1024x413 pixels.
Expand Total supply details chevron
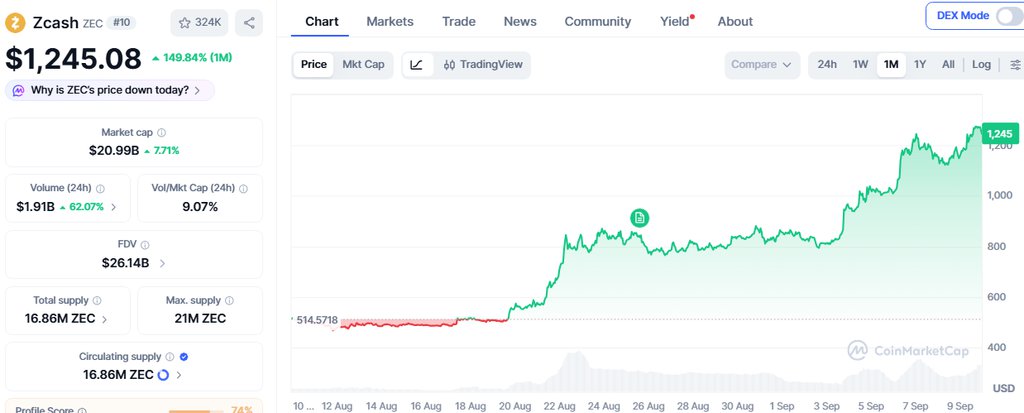(x=104, y=320)
